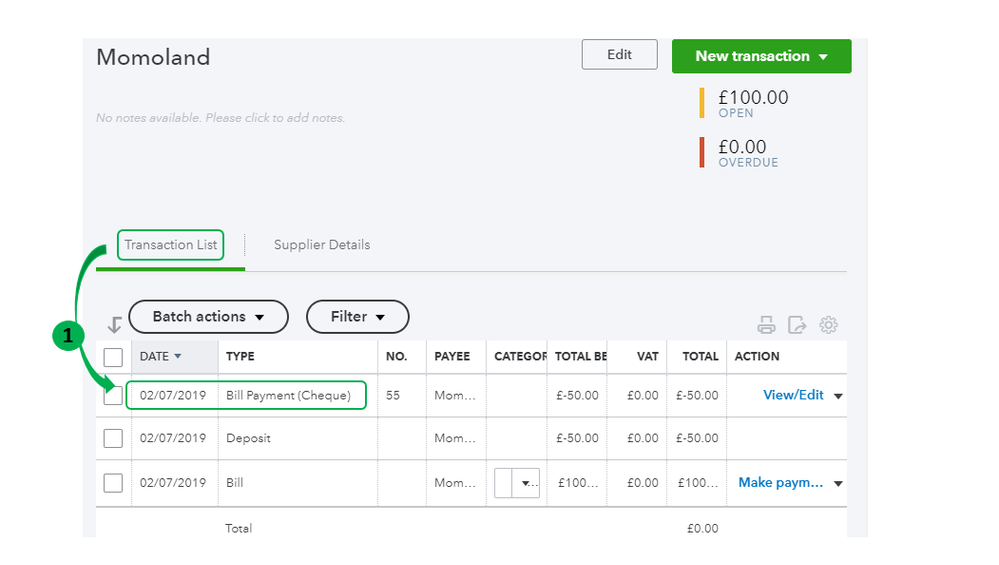
Task: Expand the Filter dropdown
Action: tap(357, 316)
